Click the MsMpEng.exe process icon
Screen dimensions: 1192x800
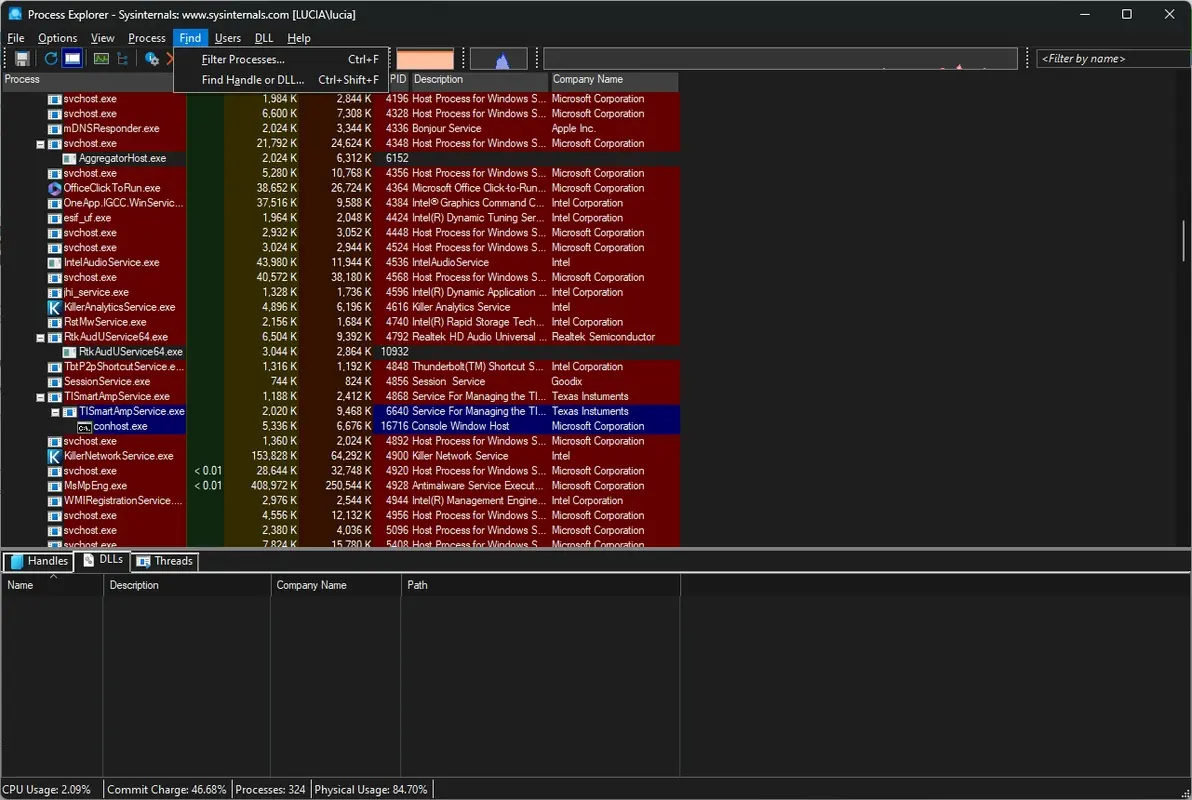click(55, 486)
